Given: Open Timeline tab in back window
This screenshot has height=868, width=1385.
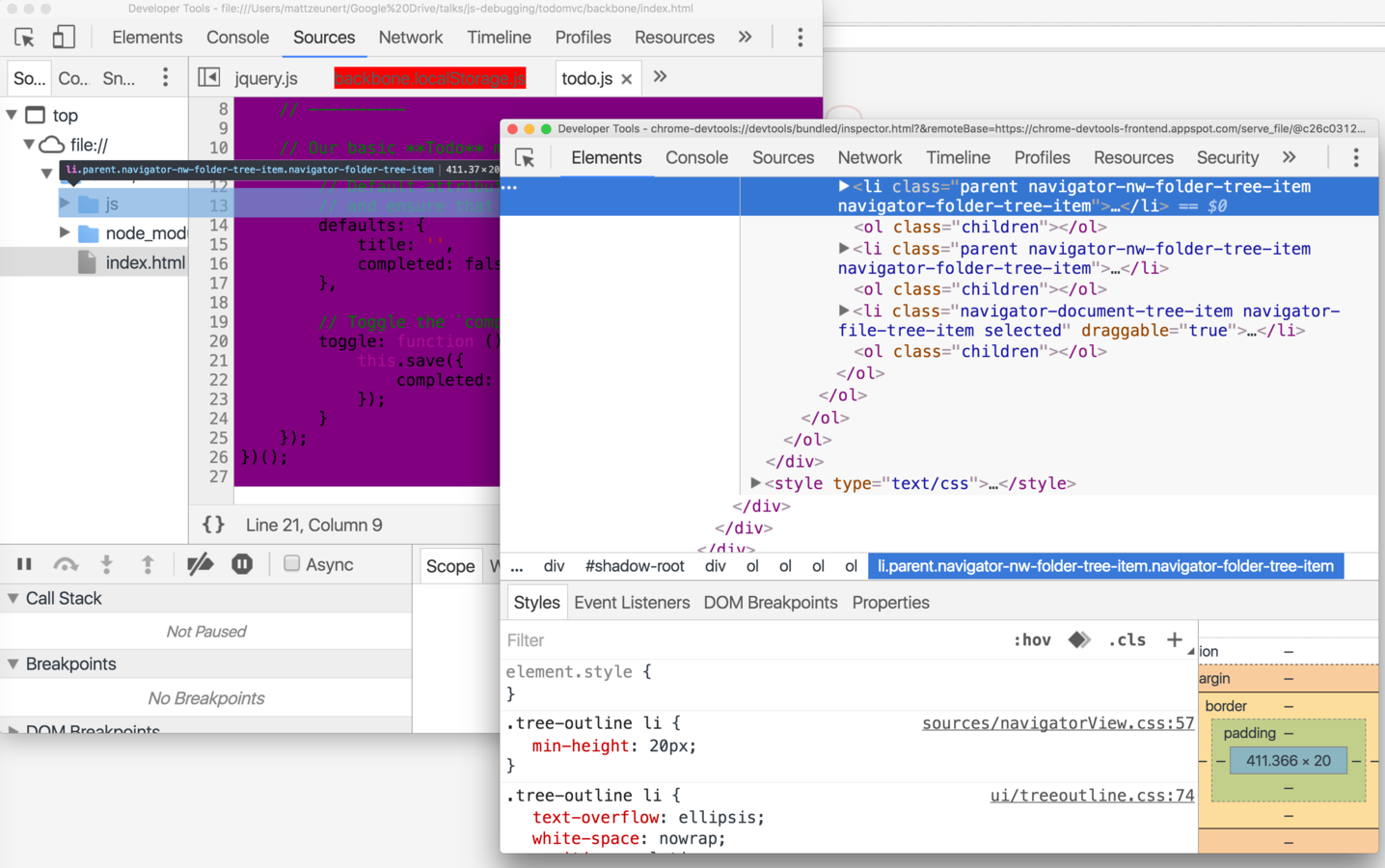Looking at the screenshot, I should (x=499, y=38).
